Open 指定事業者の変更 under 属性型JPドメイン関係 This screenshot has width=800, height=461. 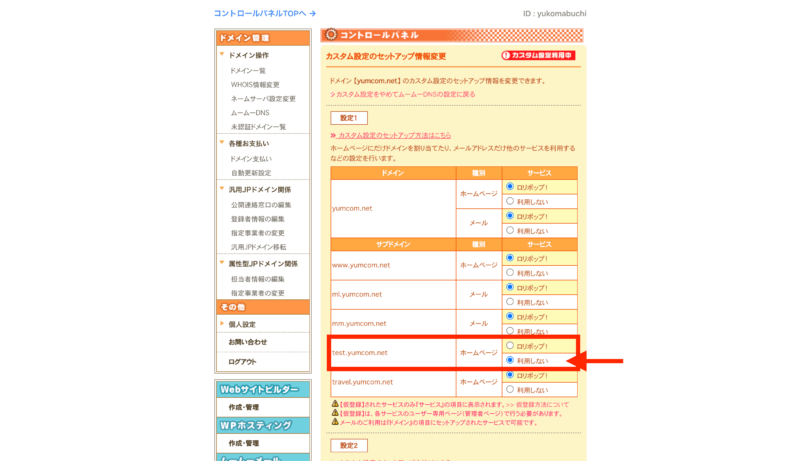pyautogui.click(x=258, y=293)
